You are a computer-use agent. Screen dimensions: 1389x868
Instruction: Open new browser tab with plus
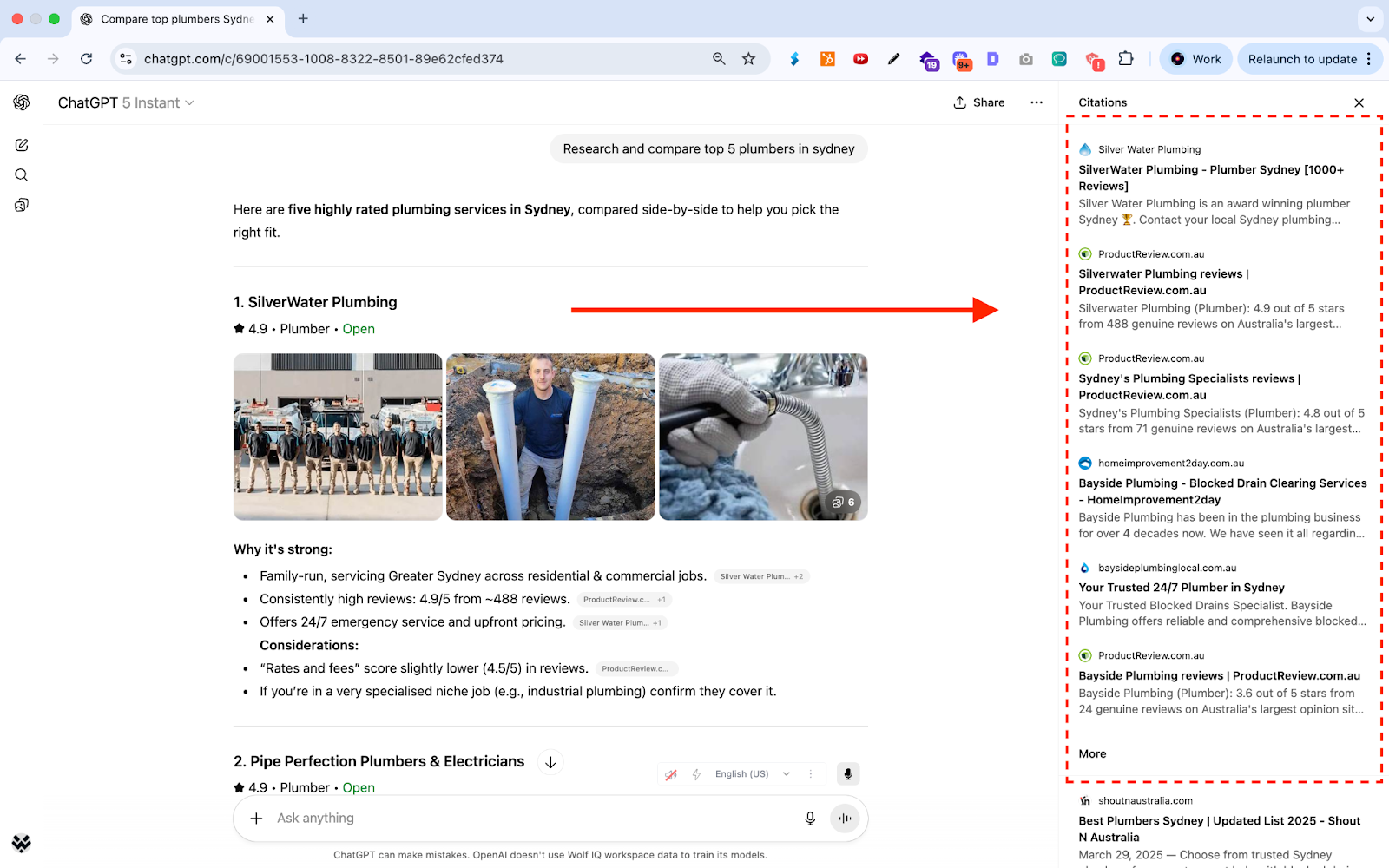click(x=303, y=18)
